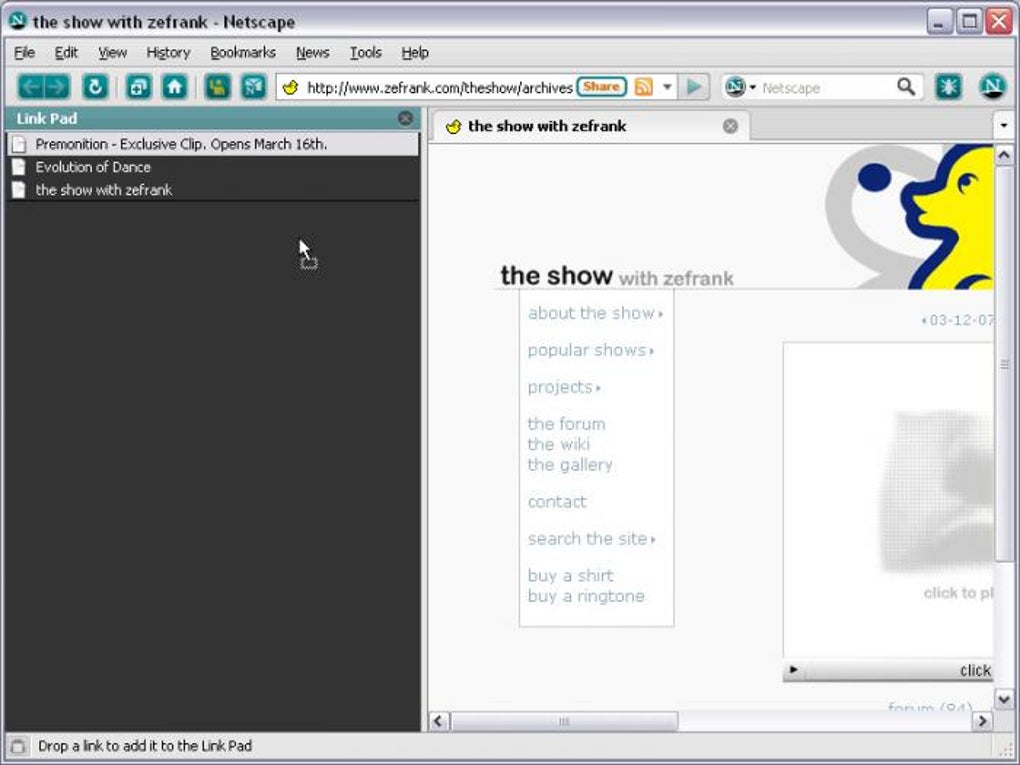The height and width of the screenshot is (765, 1020).
Task: Click the RSS feed icon in address bar
Action: coord(644,87)
